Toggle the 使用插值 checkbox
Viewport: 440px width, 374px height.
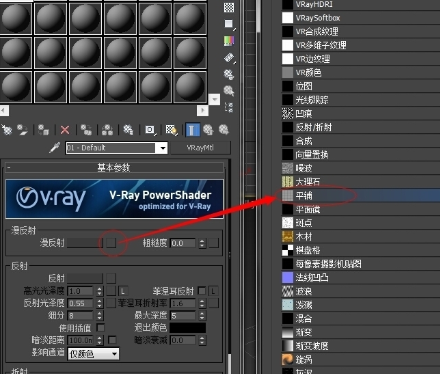tap(100, 328)
